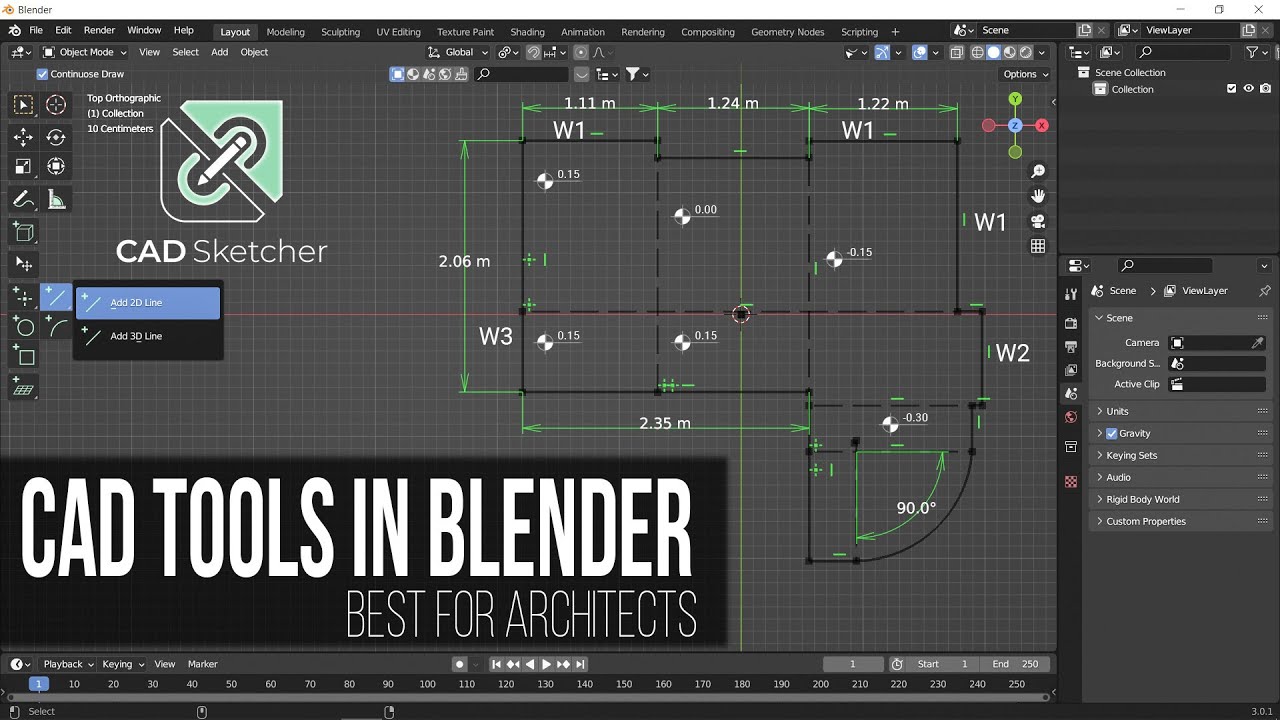Open the viewport Options dropdown
This screenshot has width=1280, height=720.
click(1026, 74)
